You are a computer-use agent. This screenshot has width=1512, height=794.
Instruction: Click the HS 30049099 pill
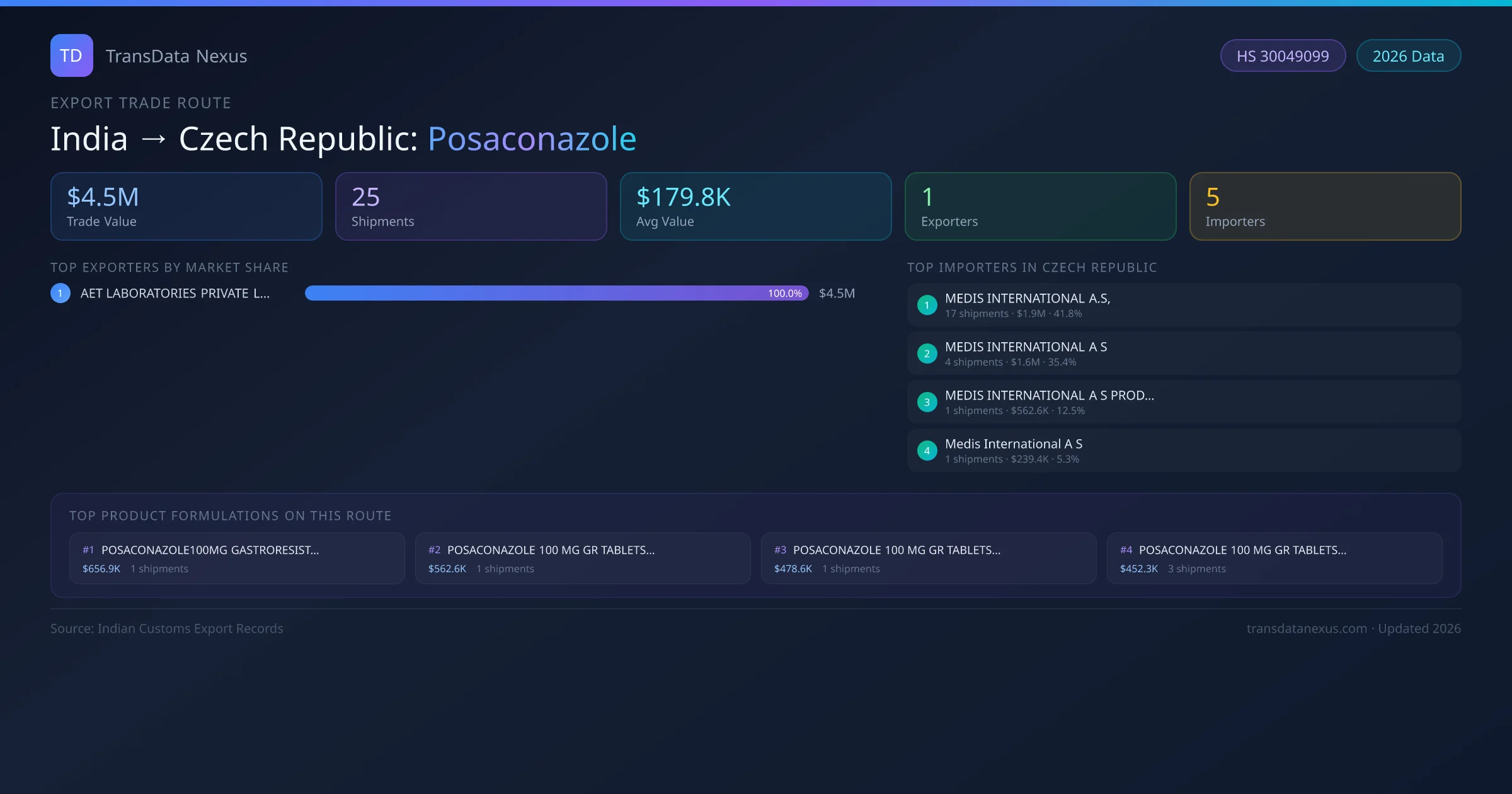coord(1283,56)
